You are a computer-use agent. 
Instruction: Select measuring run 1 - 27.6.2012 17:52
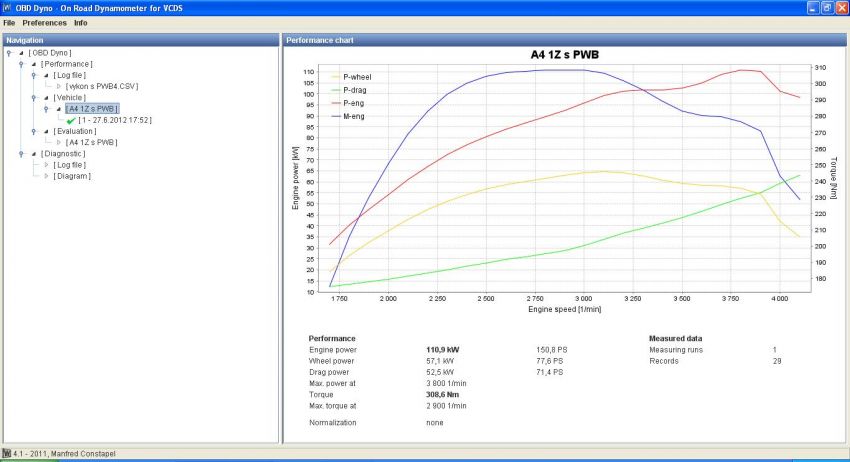[115, 120]
